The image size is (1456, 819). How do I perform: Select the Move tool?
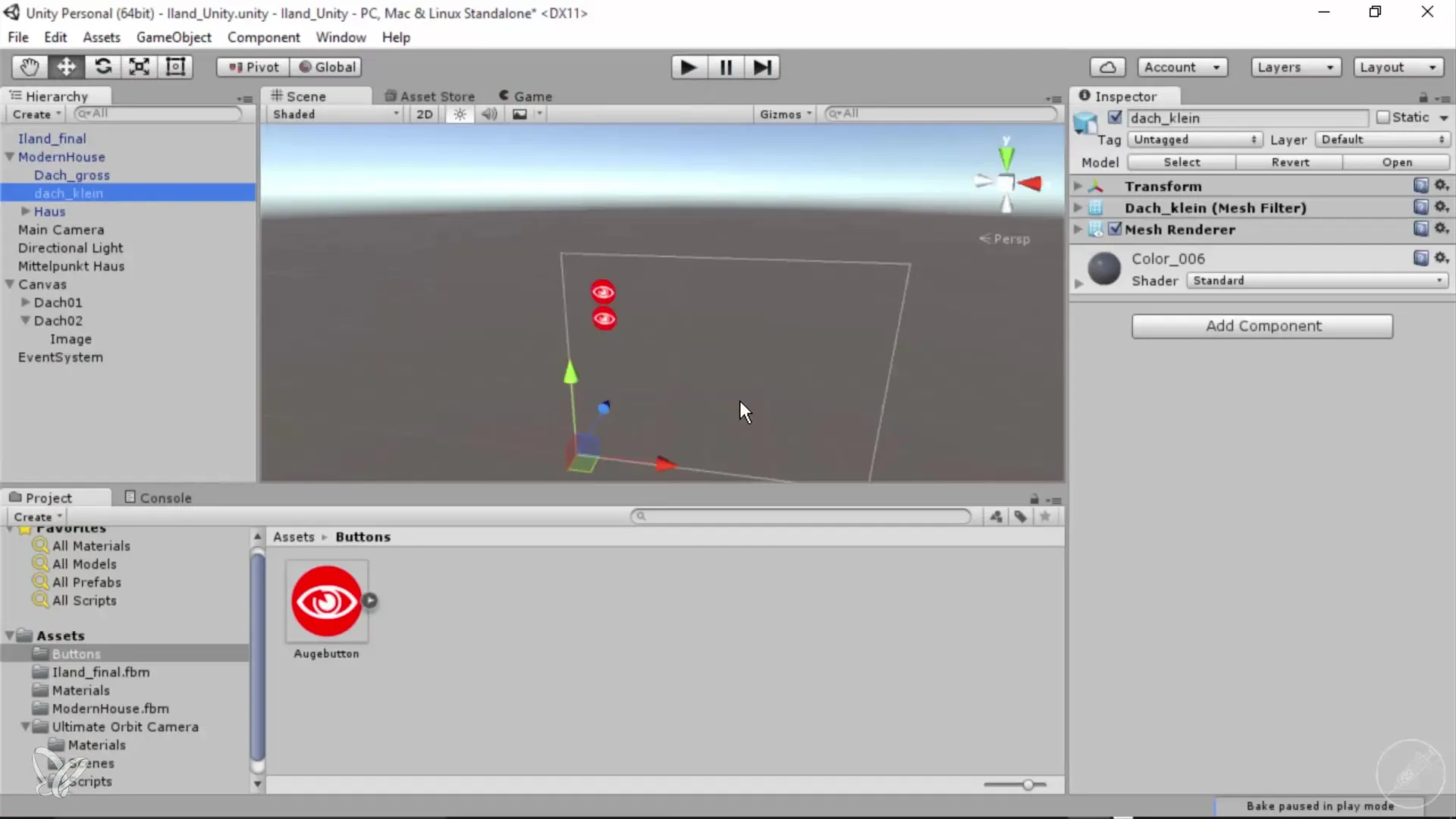66,67
